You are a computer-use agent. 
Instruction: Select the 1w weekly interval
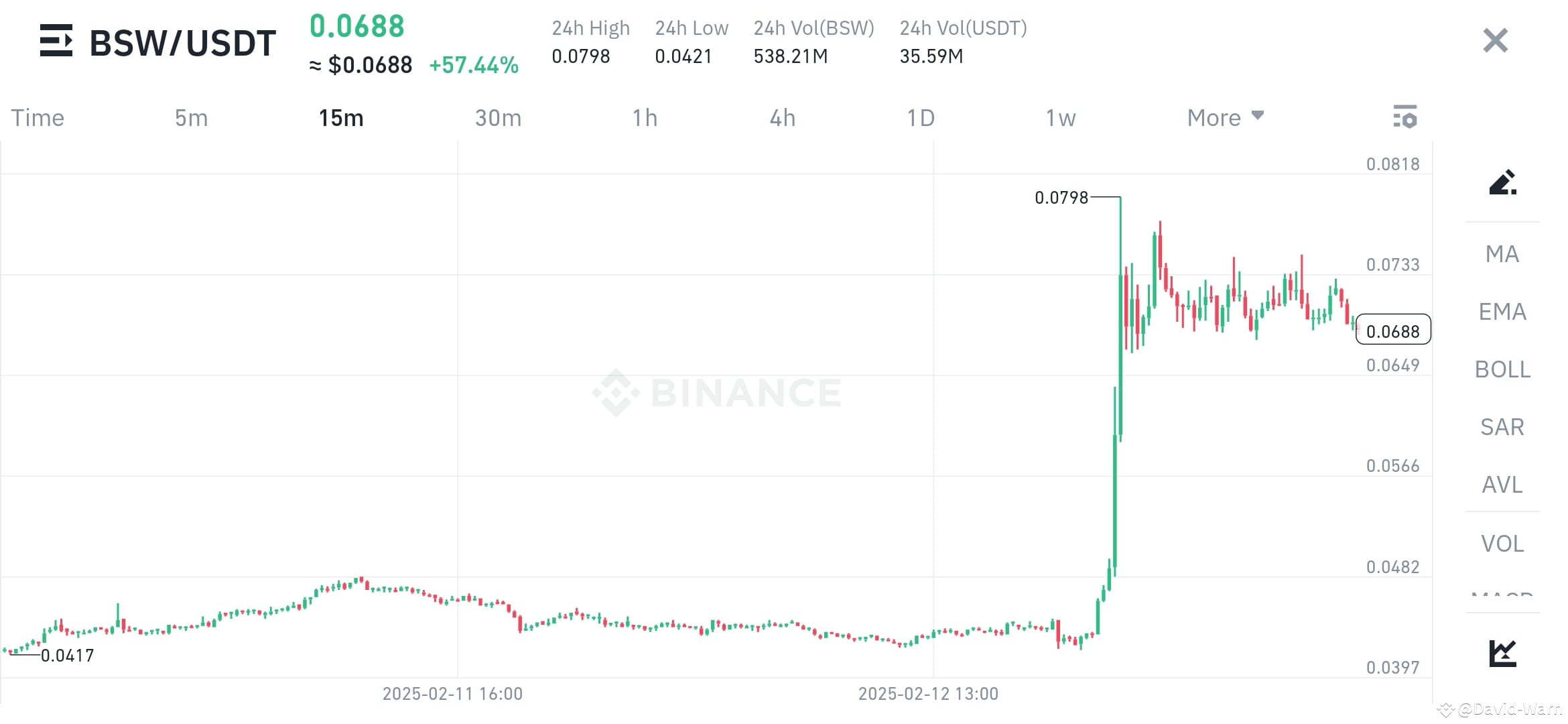point(1060,117)
